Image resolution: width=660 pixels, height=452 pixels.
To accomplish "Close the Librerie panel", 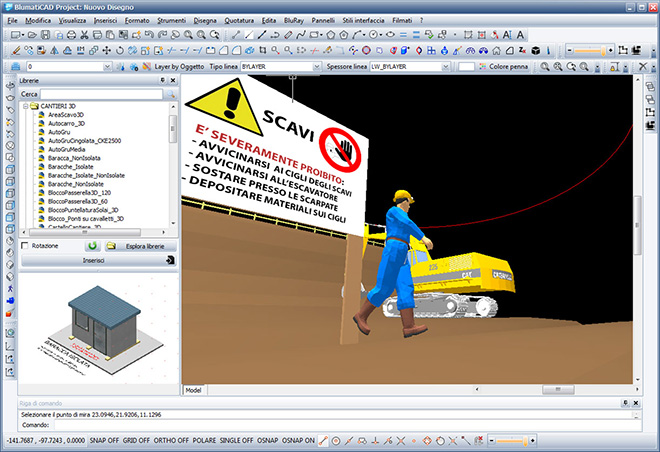I will 172,80.
